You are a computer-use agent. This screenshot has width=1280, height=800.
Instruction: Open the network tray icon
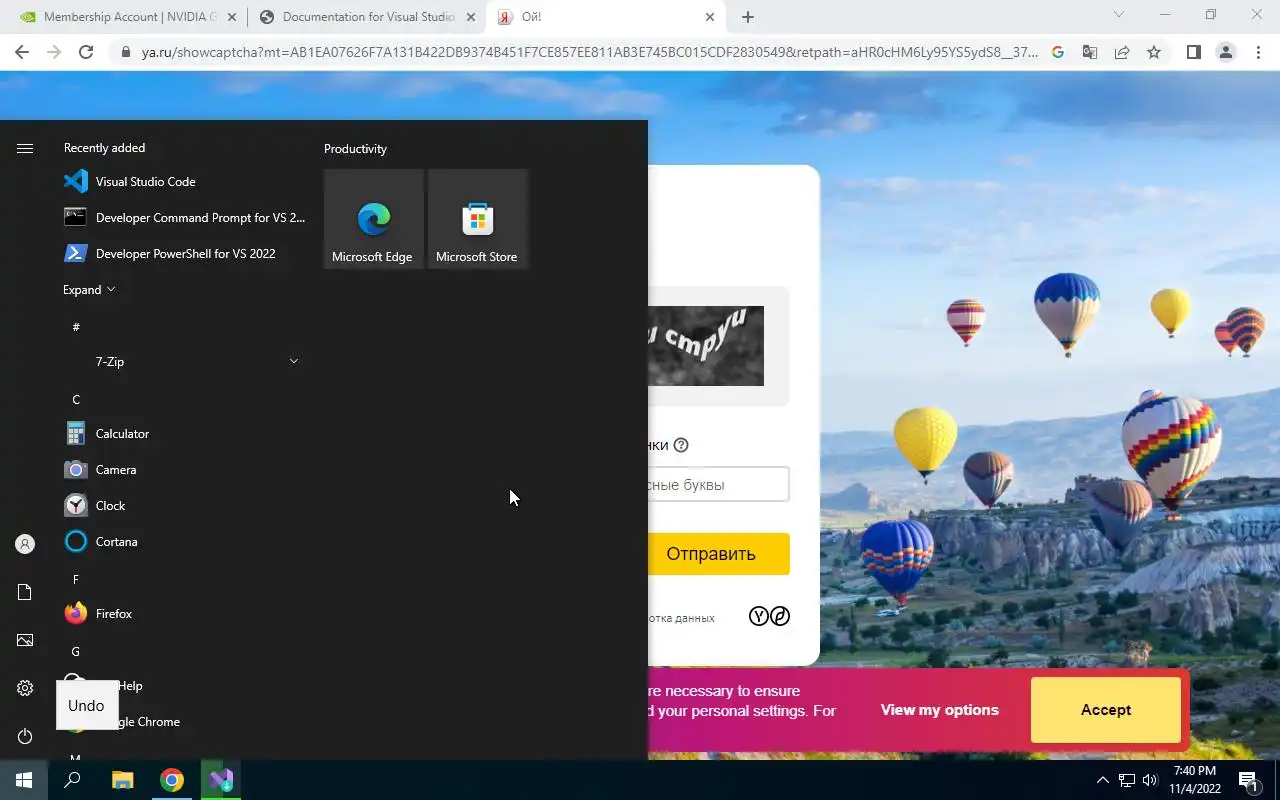click(x=1127, y=780)
